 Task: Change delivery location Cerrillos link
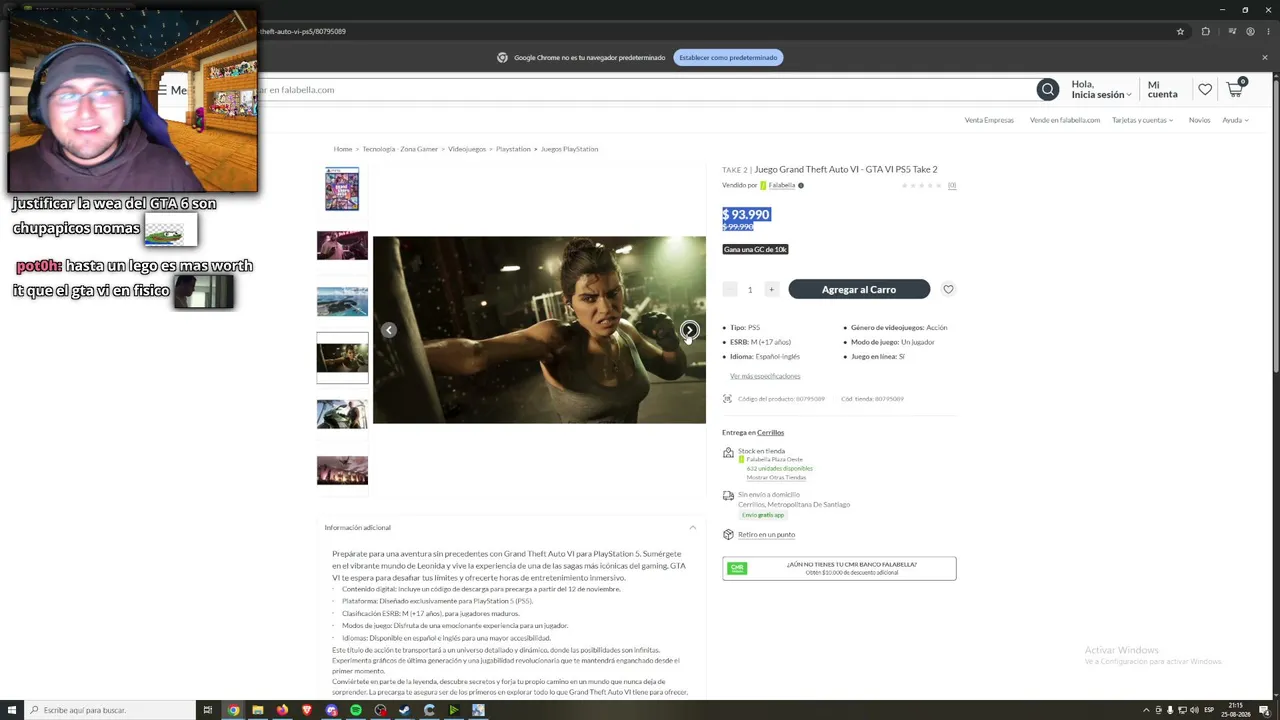coord(770,433)
